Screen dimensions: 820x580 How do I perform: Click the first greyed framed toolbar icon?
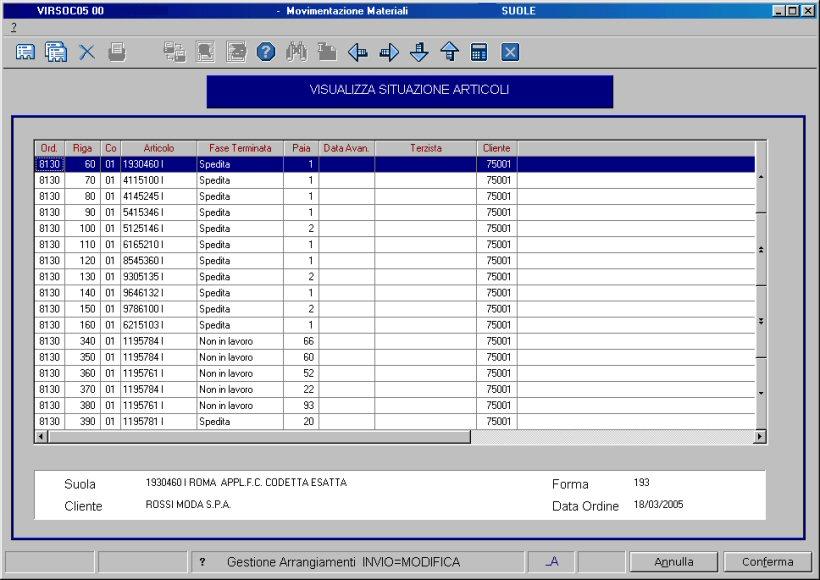[x=205, y=52]
